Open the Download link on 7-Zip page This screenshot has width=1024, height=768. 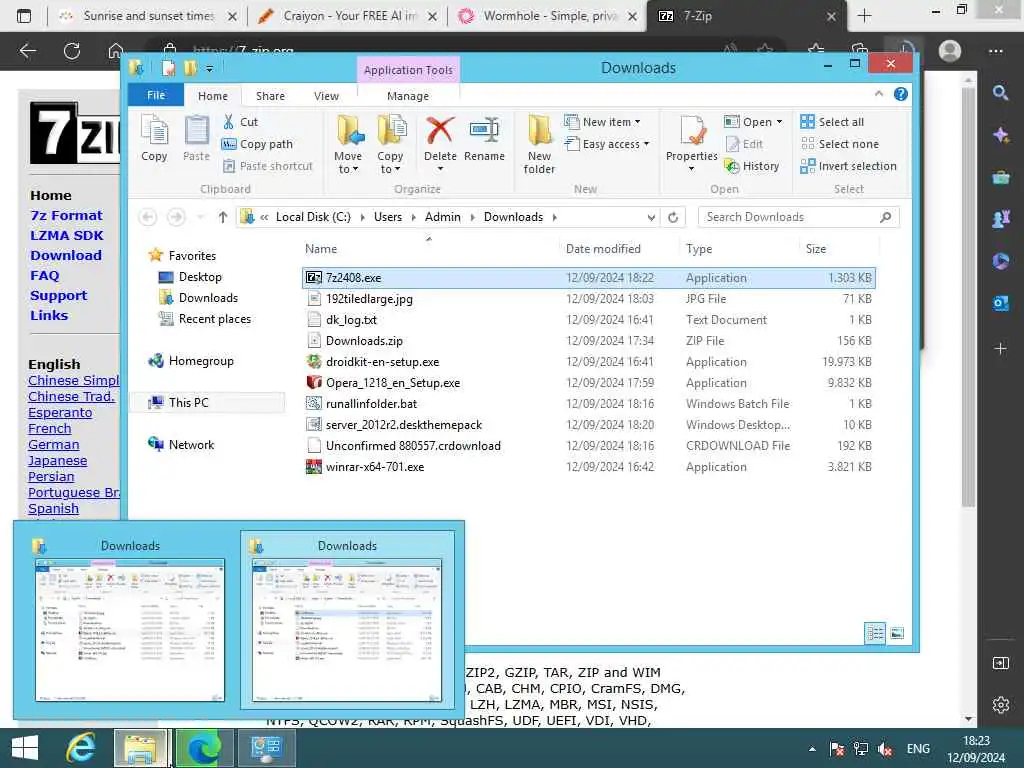pos(66,255)
